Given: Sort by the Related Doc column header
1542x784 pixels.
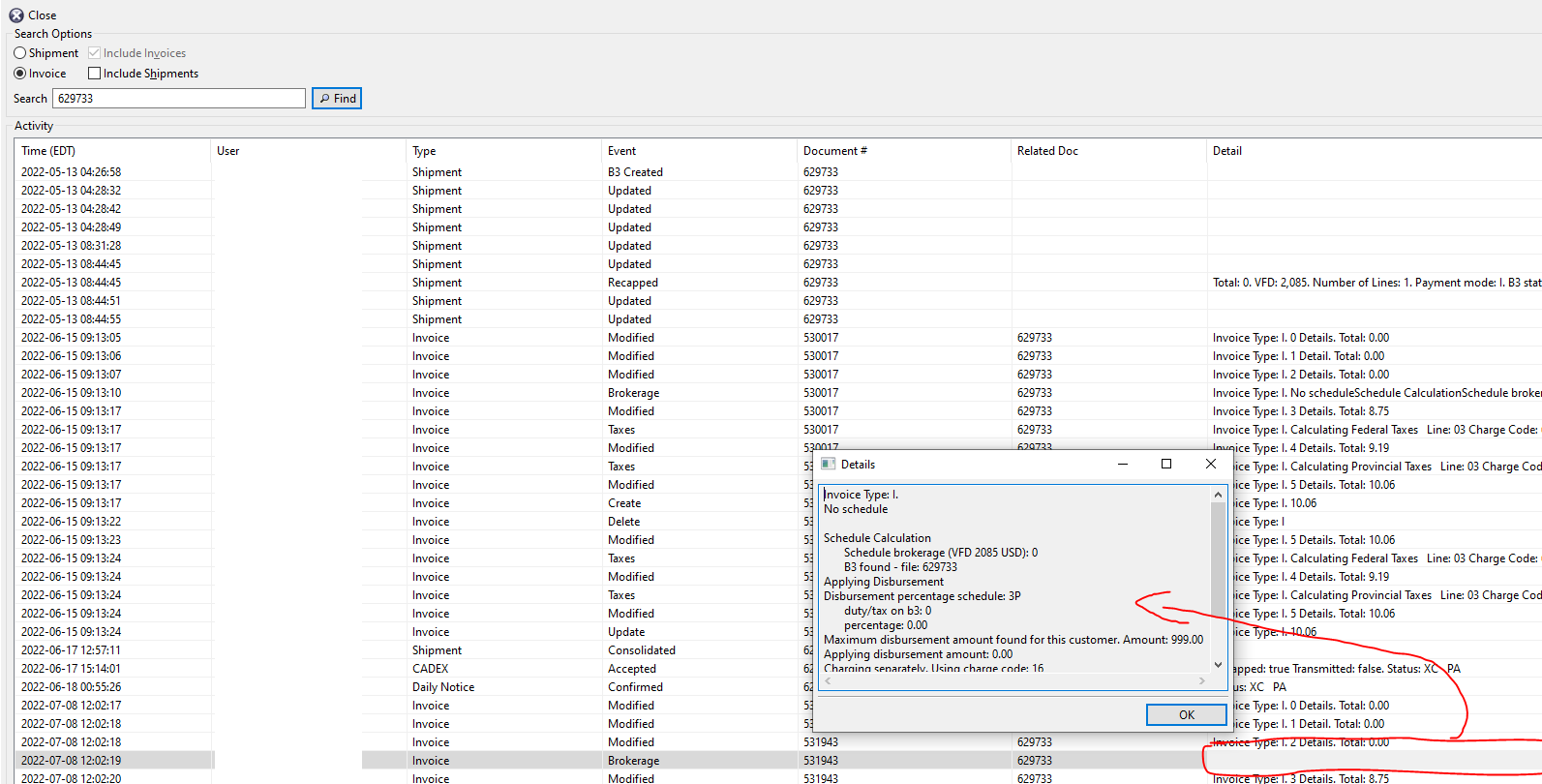Looking at the screenshot, I should [1109, 151].
